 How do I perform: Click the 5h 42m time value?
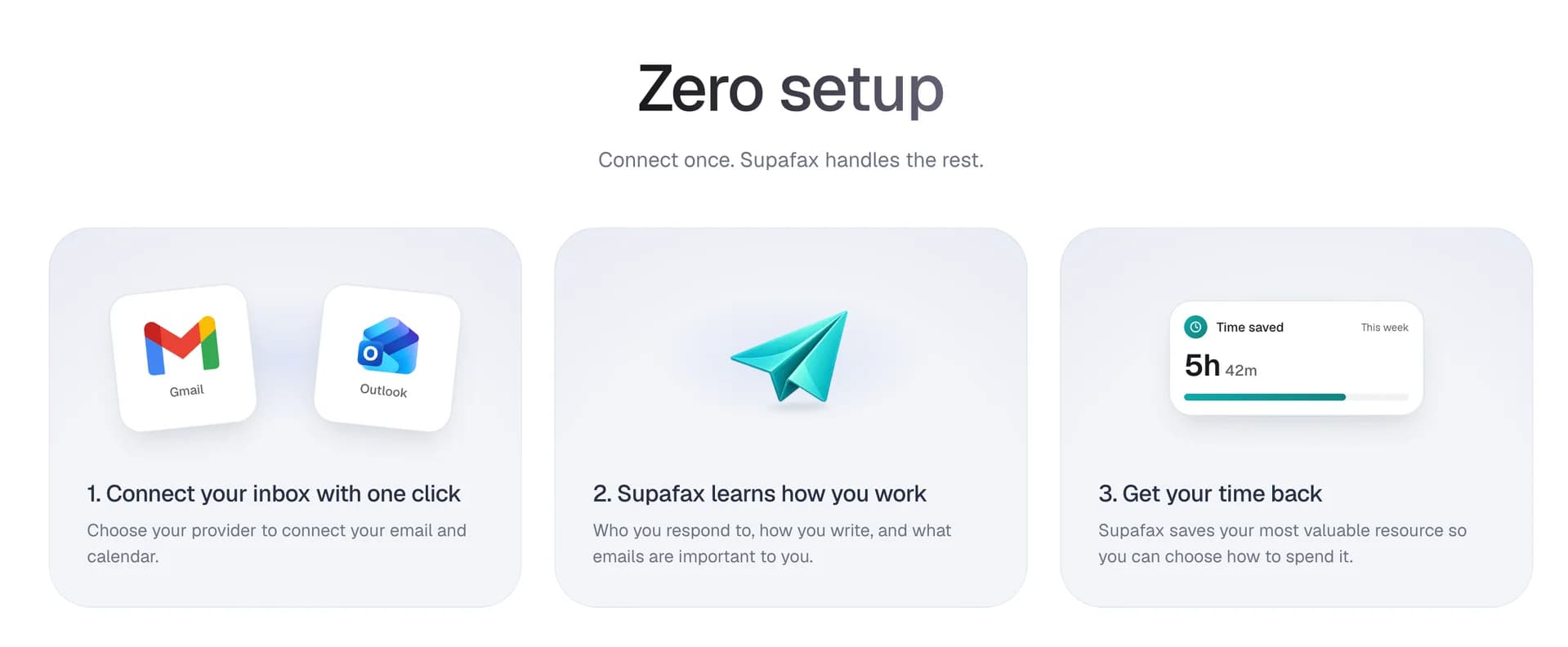[1221, 366]
